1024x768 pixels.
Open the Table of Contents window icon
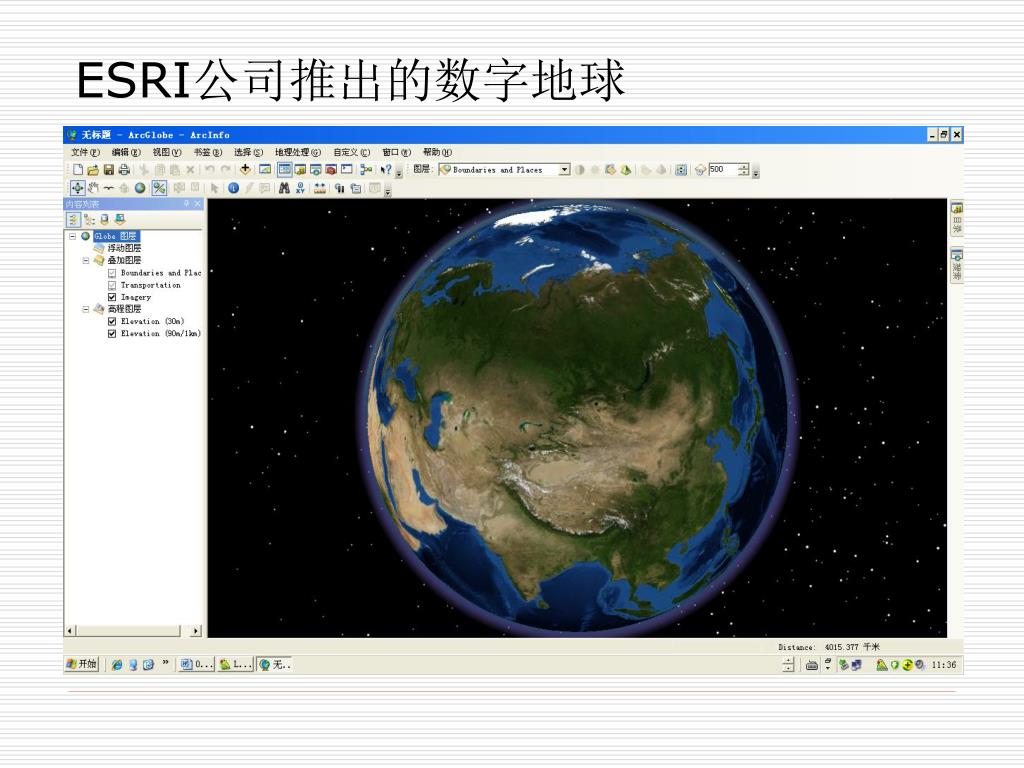click(x=285, y=170)
